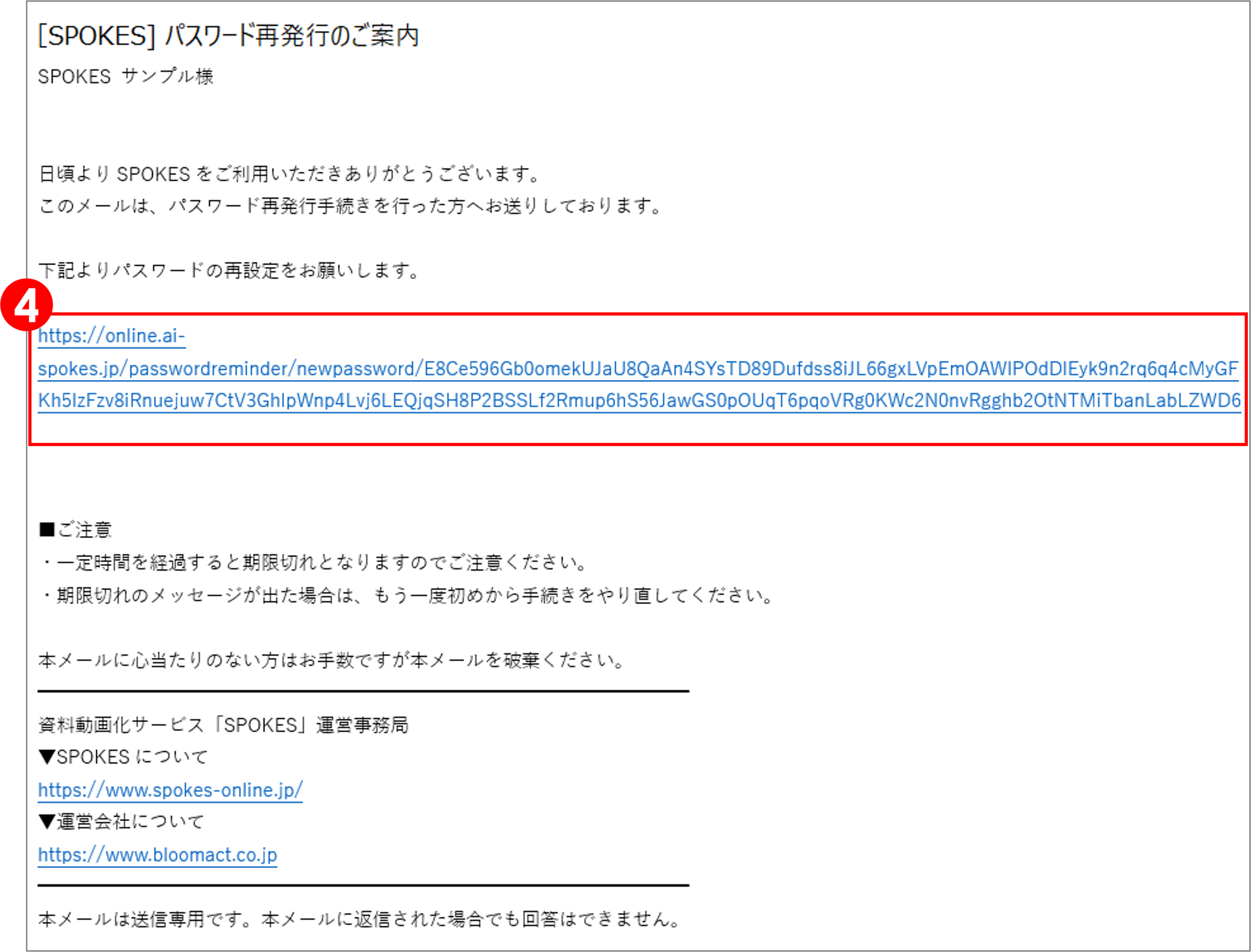This screenshot has height=952, width=1251.
Task: Click the greeting SPOKES サンプル様
Action: pos(126,76)
